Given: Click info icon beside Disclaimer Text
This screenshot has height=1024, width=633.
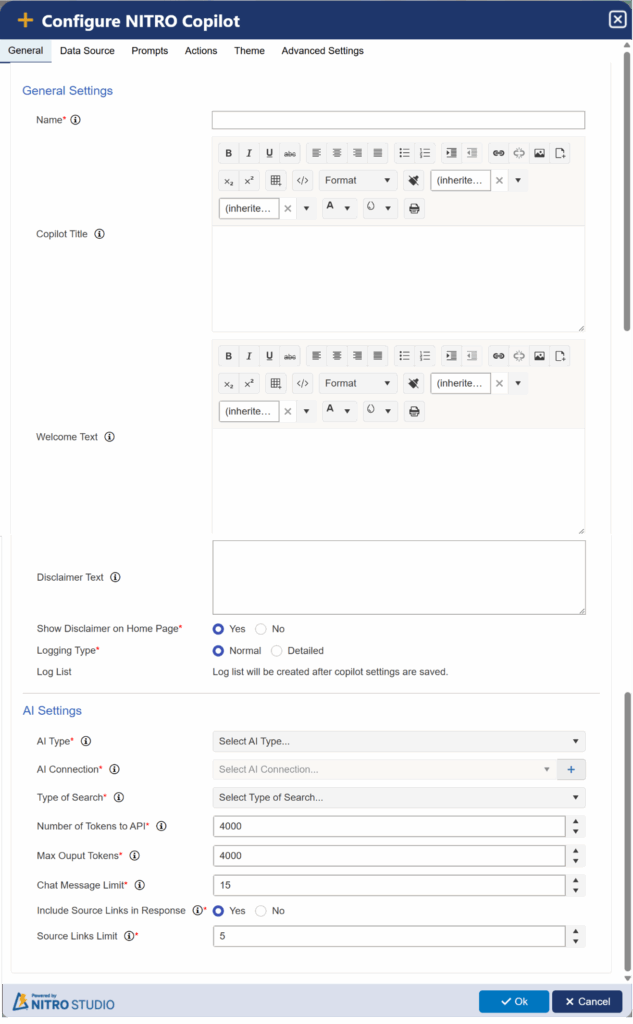Looking at the screenshot, I should 115,577.
